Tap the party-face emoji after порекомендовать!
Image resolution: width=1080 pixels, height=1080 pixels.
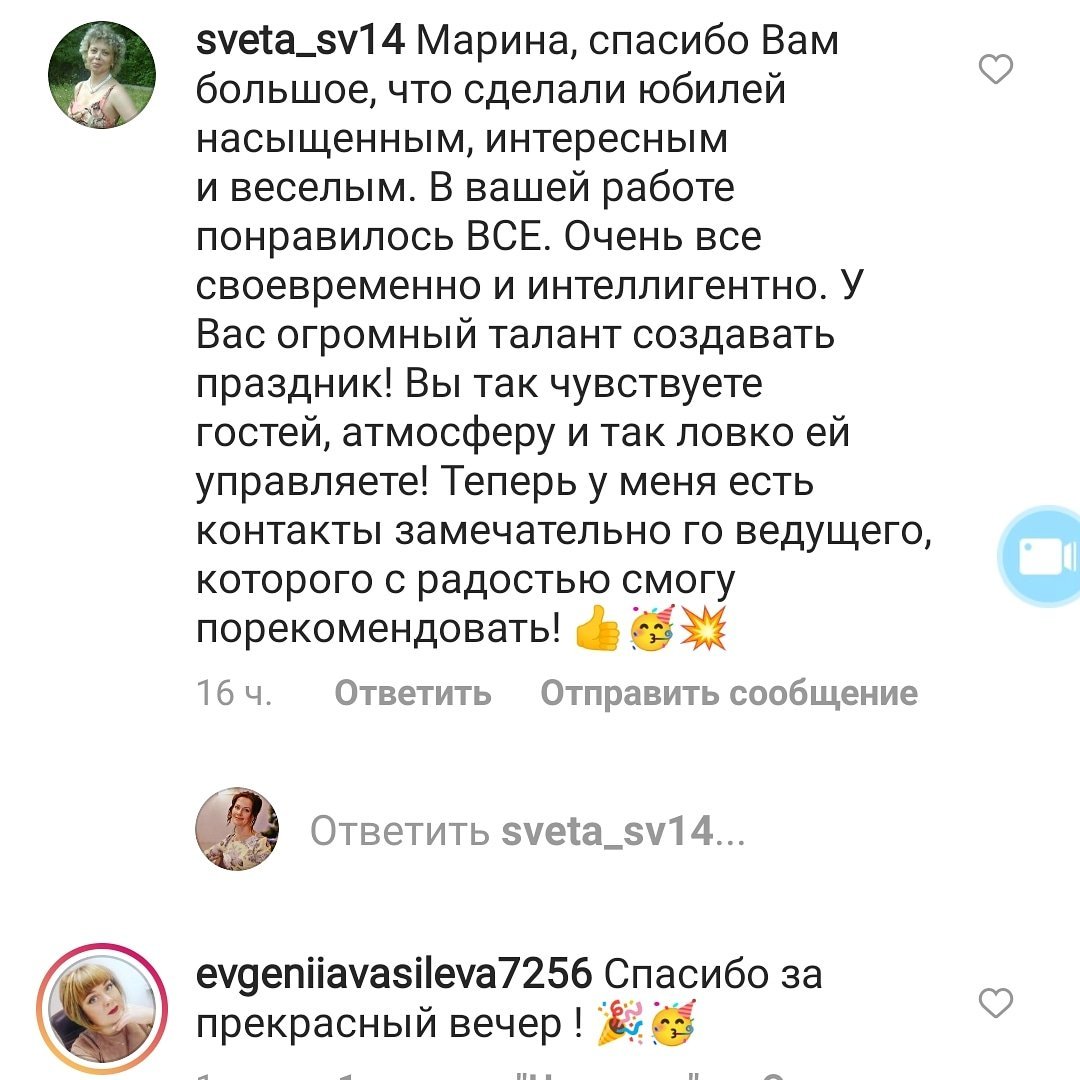click(x=652, y=627)
